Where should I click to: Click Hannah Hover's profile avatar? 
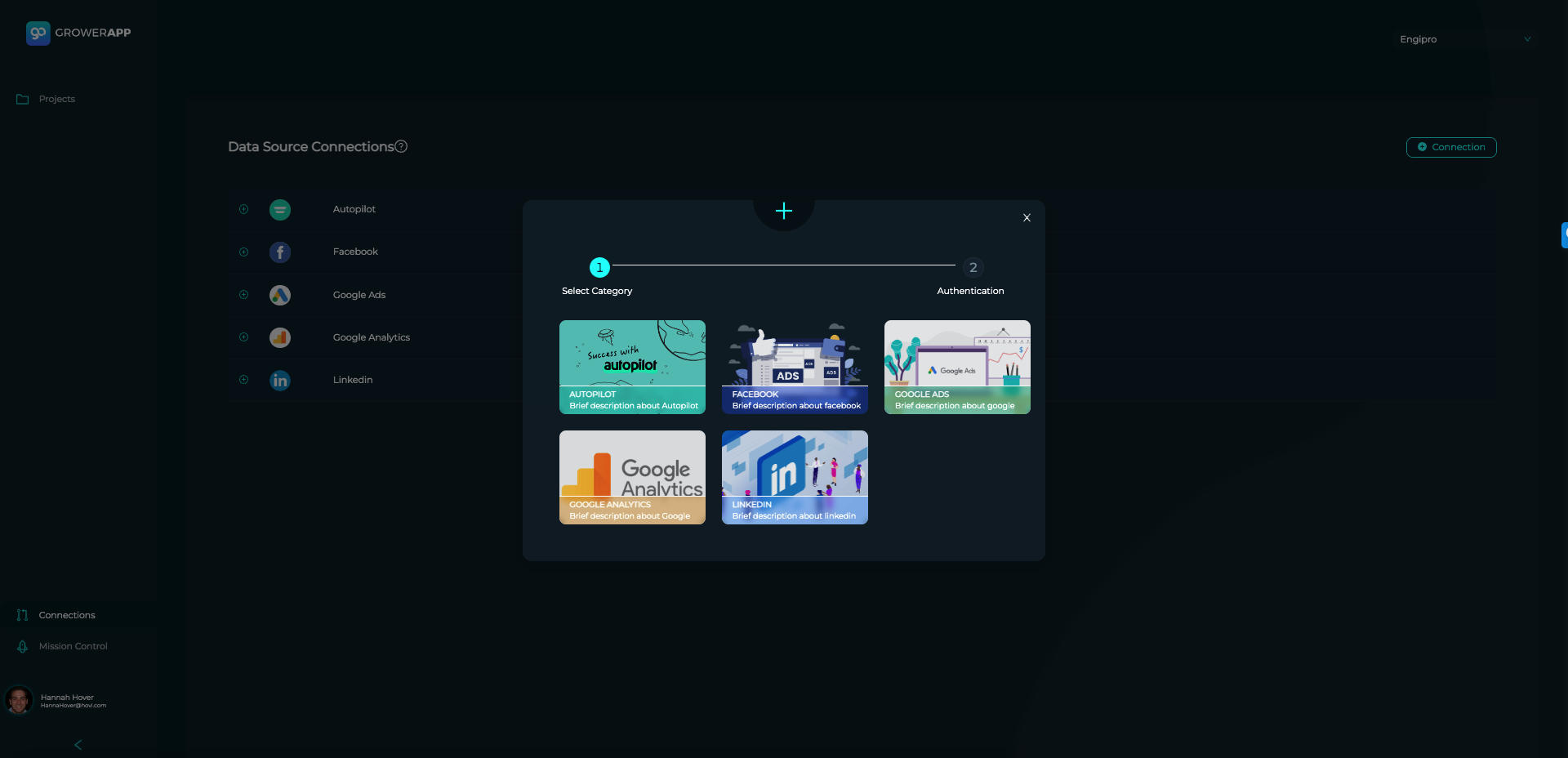[20, 700]
